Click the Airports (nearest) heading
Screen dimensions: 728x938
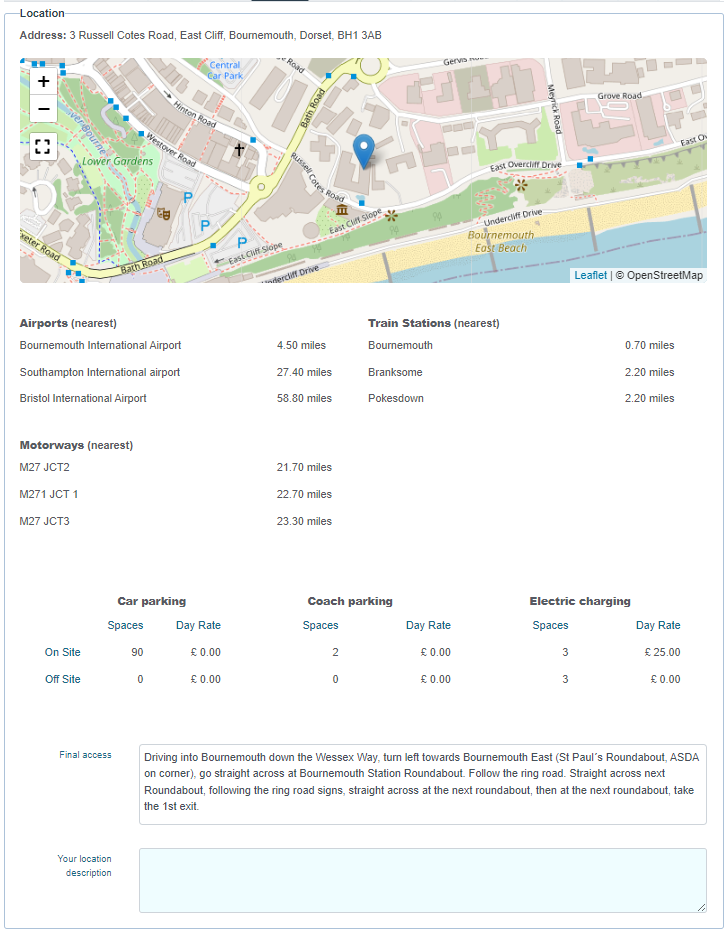pos(68,323)
